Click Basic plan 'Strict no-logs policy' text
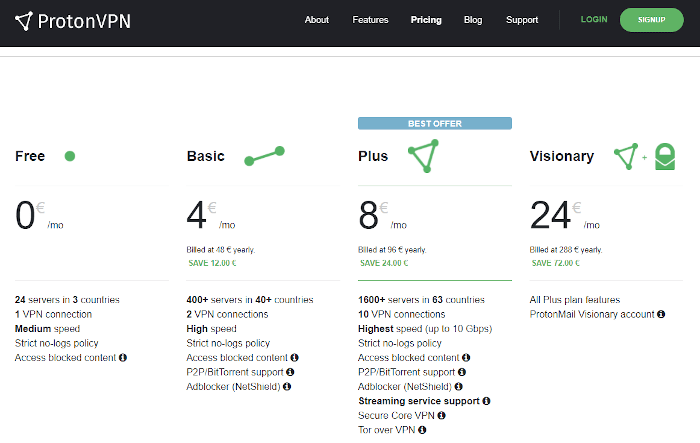 point(228,343)
